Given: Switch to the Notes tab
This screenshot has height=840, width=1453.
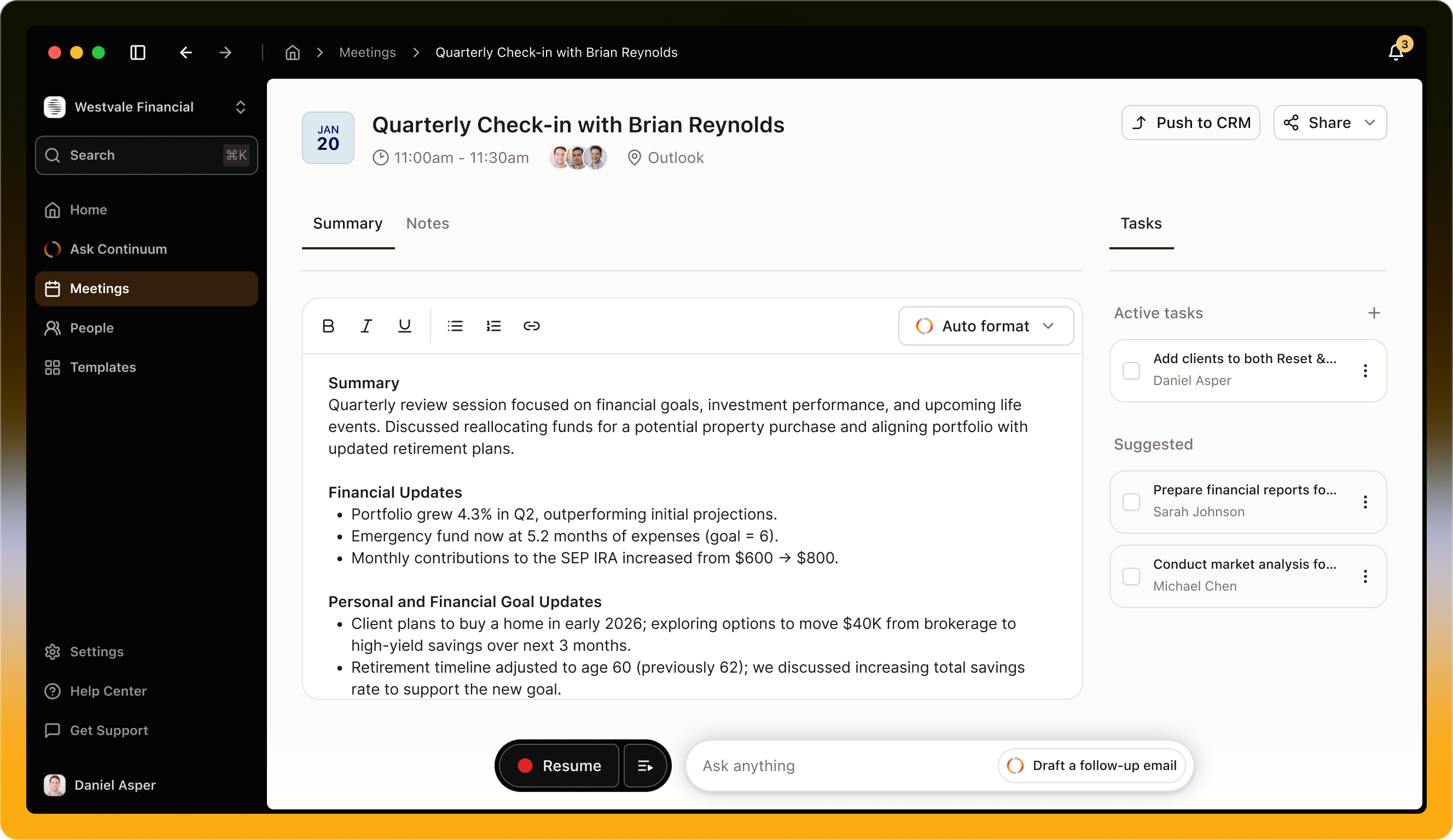Looking at the screenshot, I should [427, 224].
